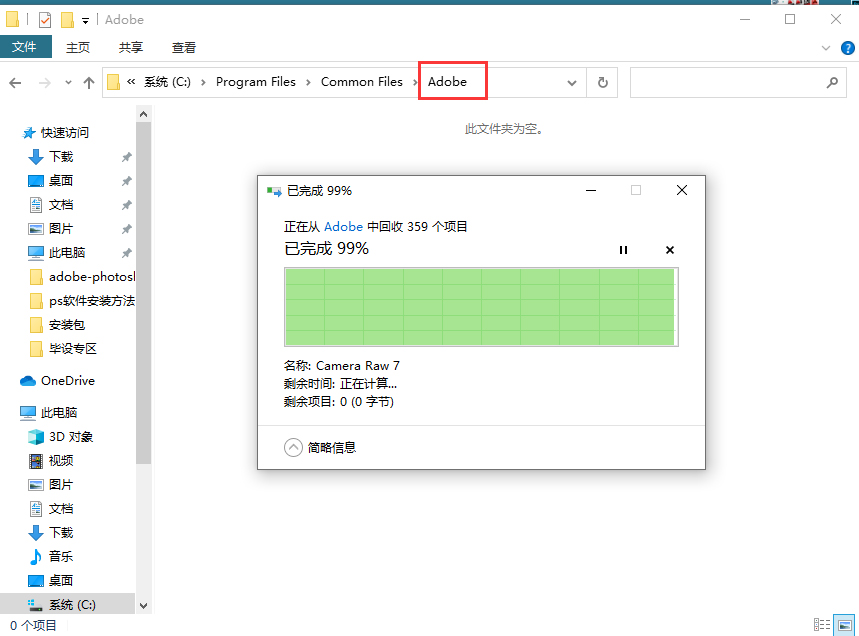Go up one folder level
Viewport: 859px width, 636px height.
88,83
